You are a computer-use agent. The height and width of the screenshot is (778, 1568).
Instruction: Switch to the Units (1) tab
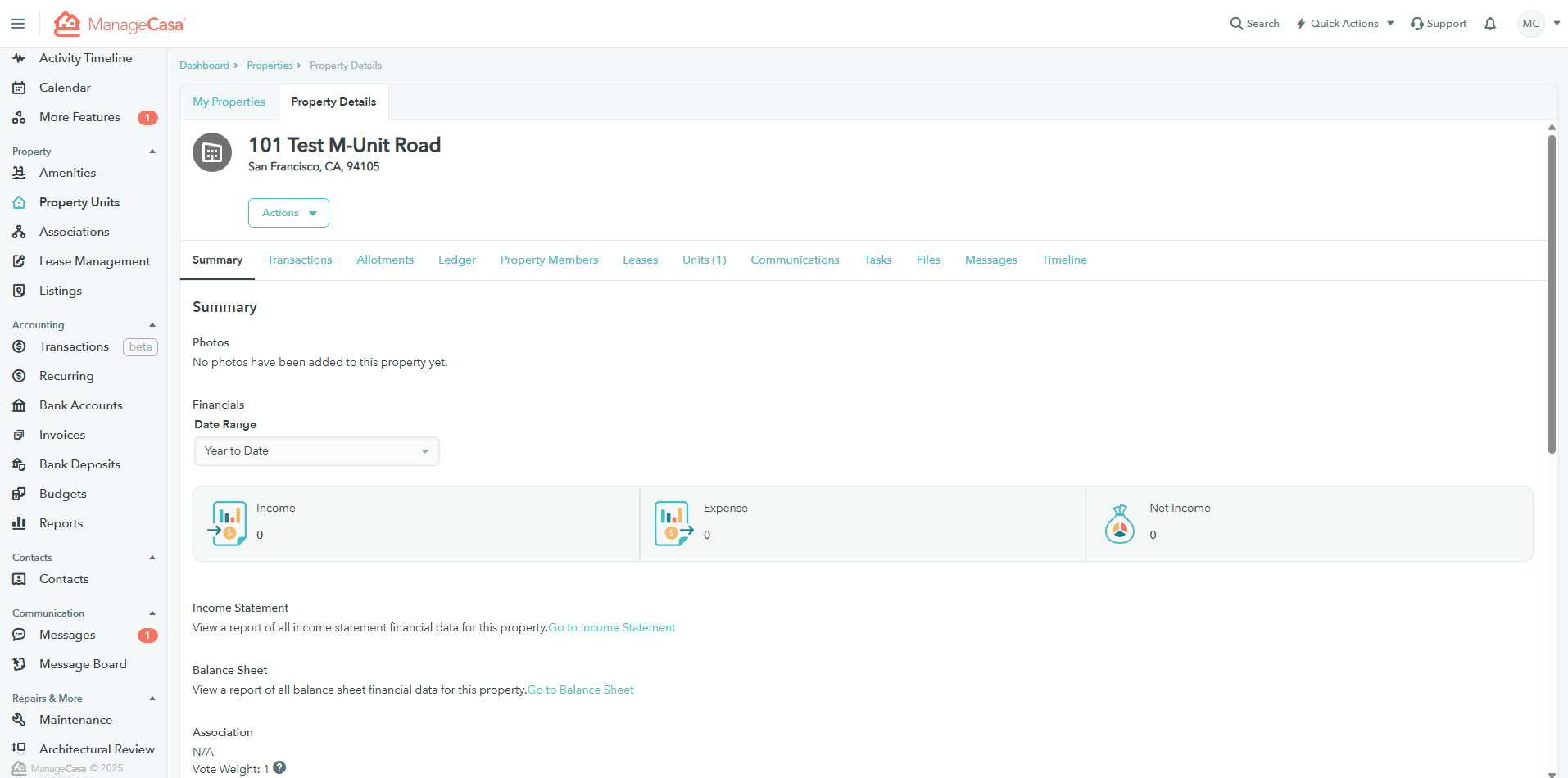coord(704,260)
